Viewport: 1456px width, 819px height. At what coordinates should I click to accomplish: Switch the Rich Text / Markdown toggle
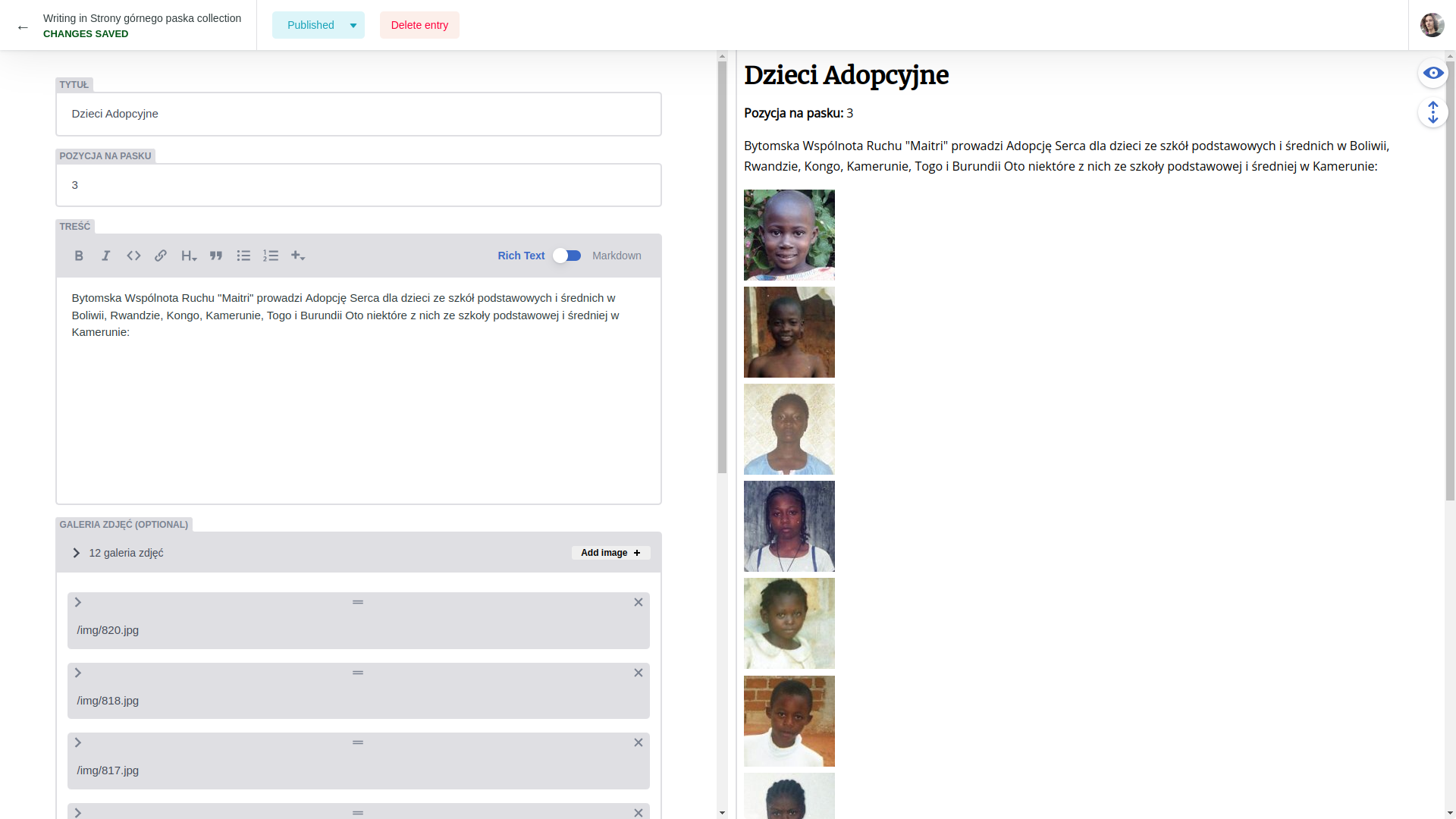pyautogui.click(x=566, y=256)
